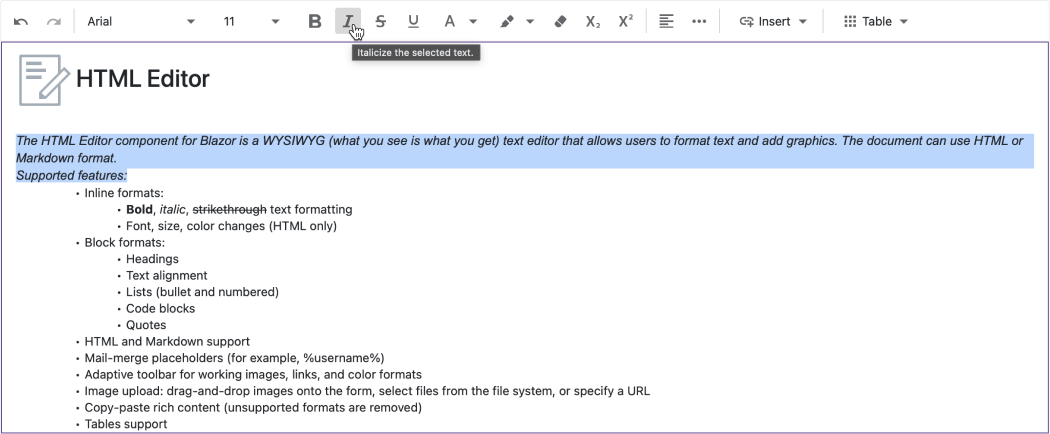1050x434 pixels.
Task: Apply highlight color with marker icon
Action: (x=507, y=21)
